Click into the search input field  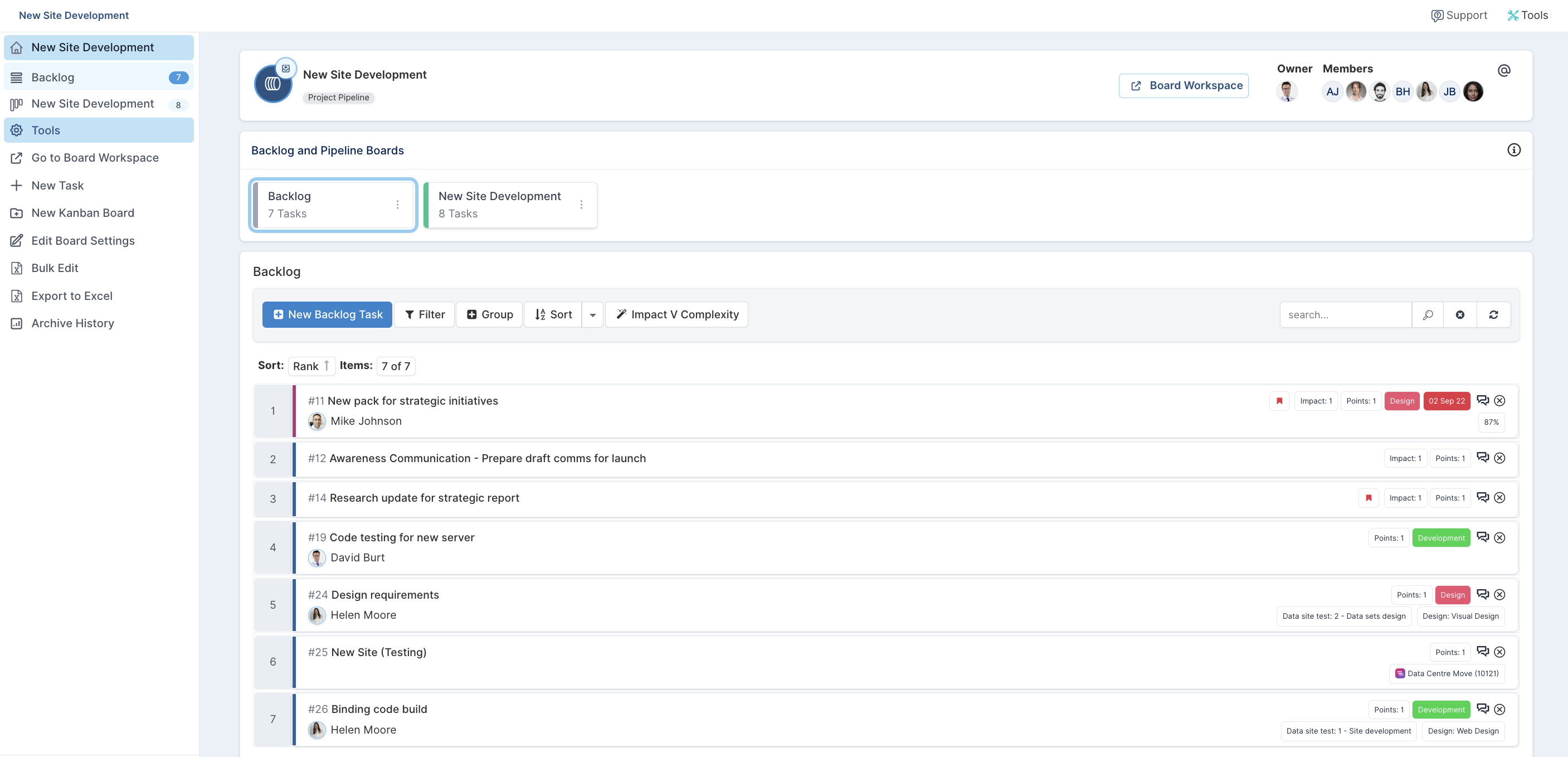pos(1345,315)
